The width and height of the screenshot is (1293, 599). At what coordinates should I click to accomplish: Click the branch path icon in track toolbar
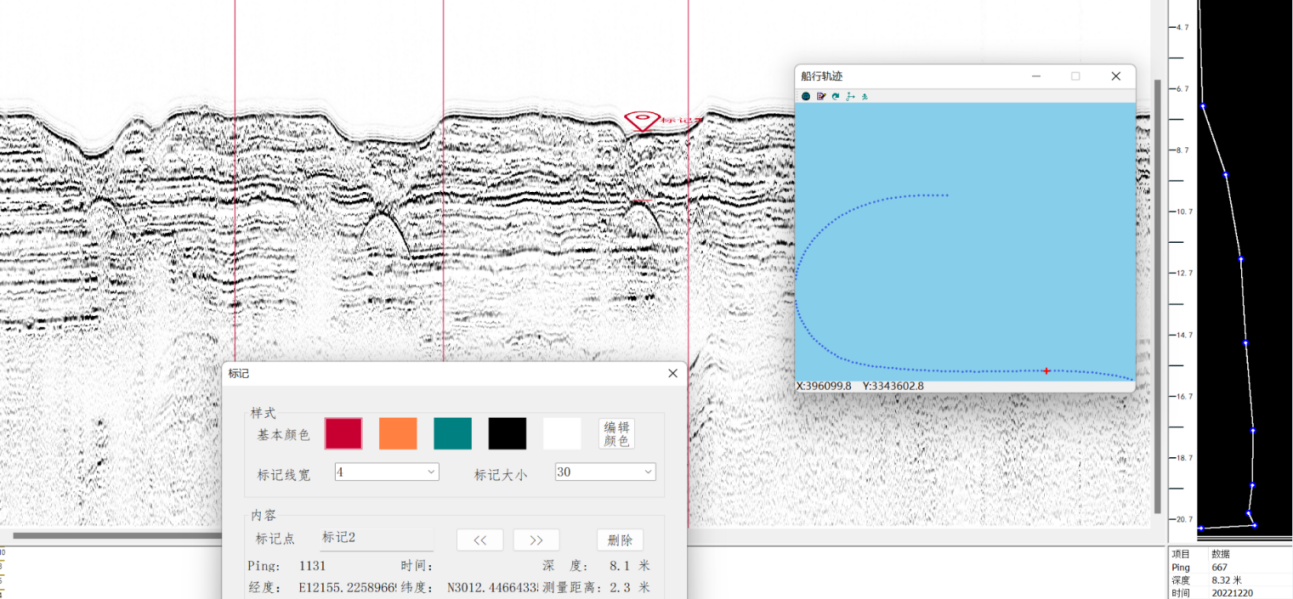tap(850, 96)
